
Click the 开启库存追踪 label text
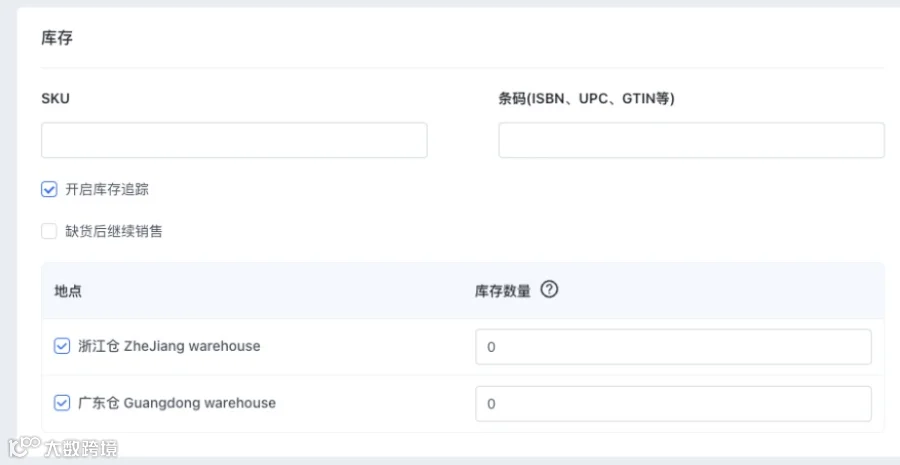click(107, 189)
